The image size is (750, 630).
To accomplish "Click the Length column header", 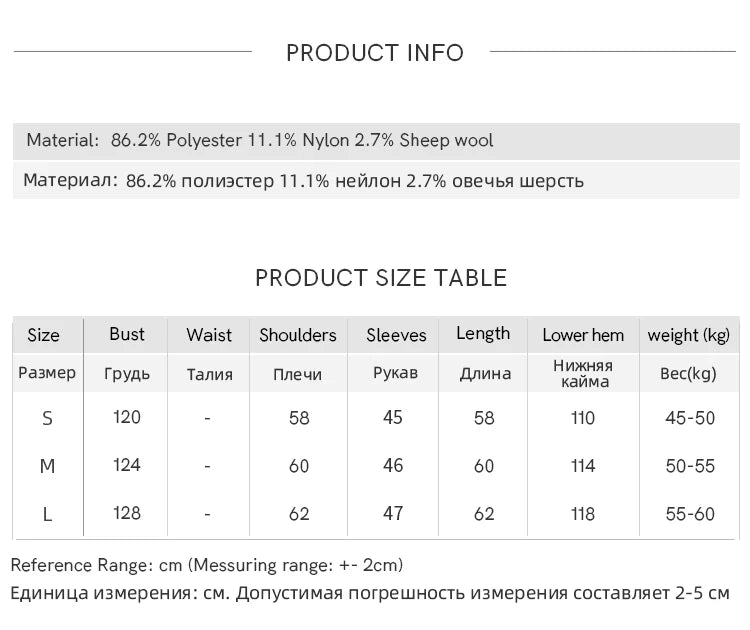I will pyautogui.click(x=483, y=334).
